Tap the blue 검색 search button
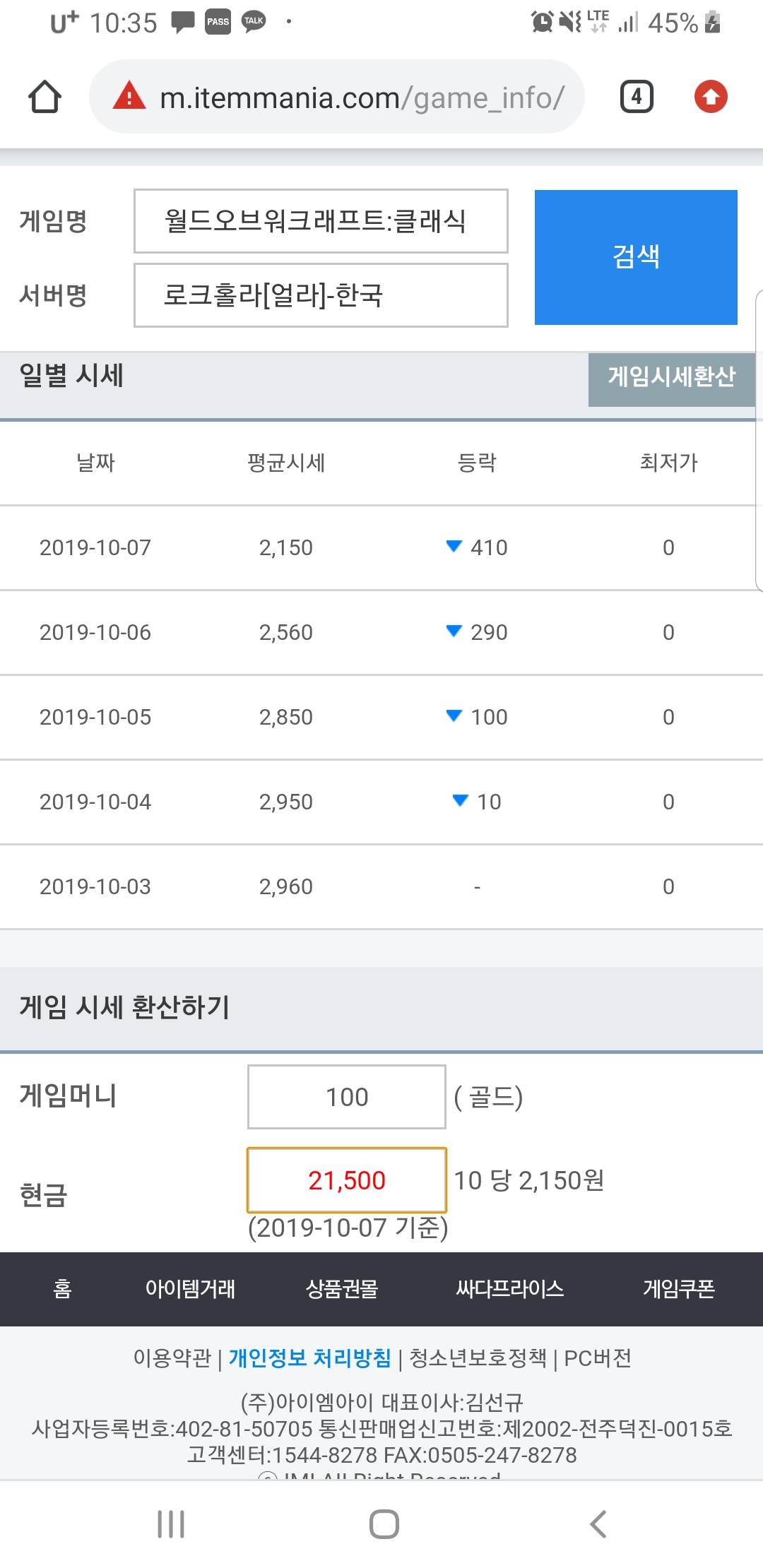Image resolution: width=763 pixels, height=1568 pixels. pyautogui.click(x=636, y=257)
